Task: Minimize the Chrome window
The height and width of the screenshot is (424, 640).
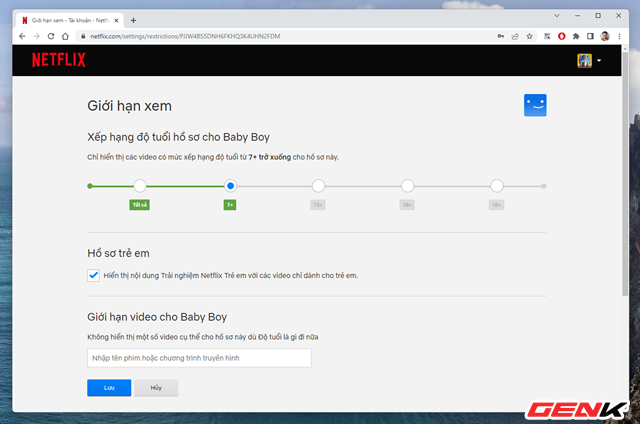Action: (x=577, y=16)
